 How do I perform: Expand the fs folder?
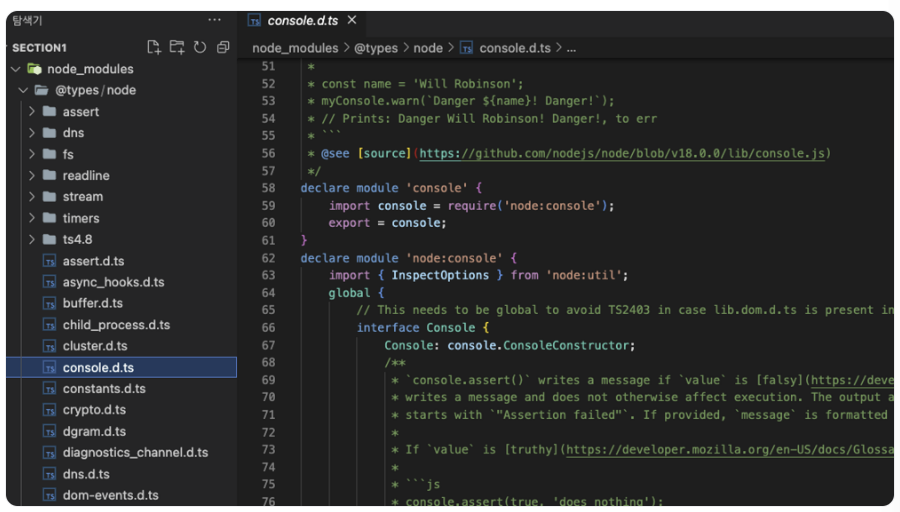(x=32, y=154)
